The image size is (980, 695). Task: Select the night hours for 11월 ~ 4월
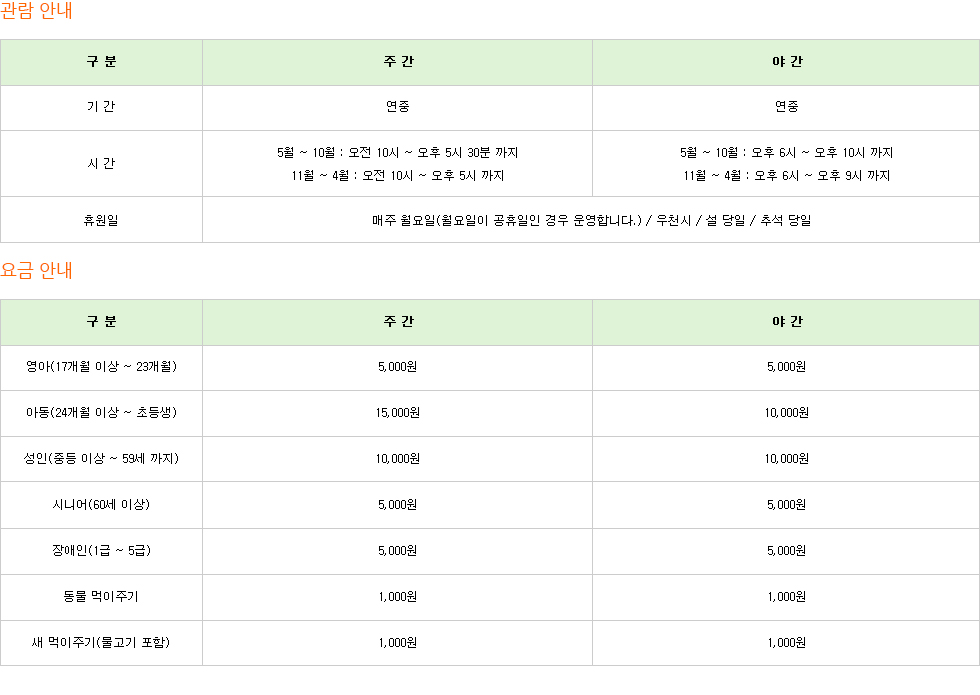click(x=786, y=176)
